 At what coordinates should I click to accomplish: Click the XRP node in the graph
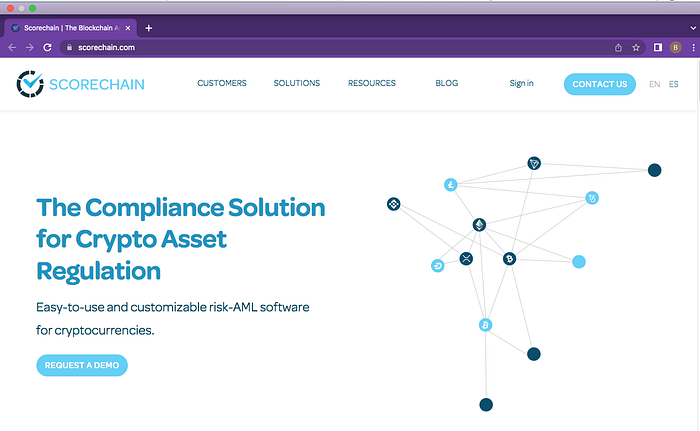tap(466, 258)
